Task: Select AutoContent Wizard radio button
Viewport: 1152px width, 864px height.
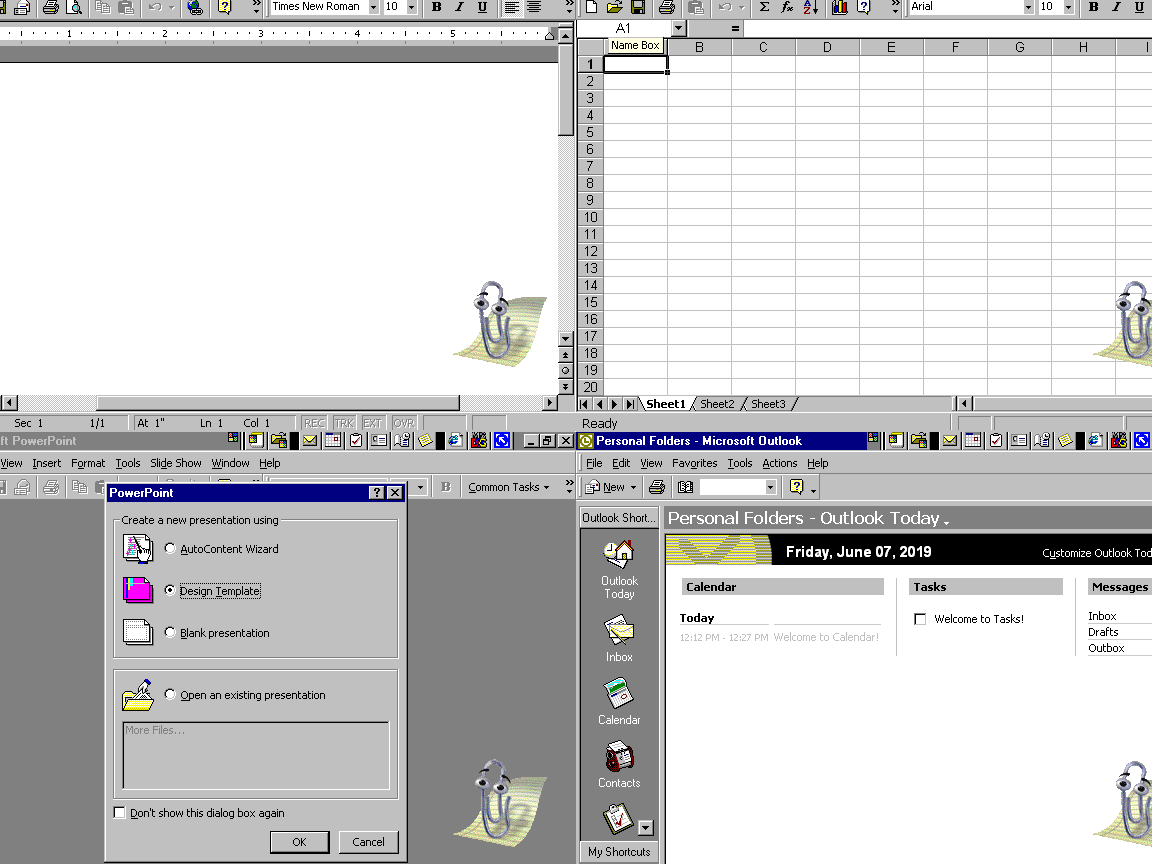Action: point(170,548)
